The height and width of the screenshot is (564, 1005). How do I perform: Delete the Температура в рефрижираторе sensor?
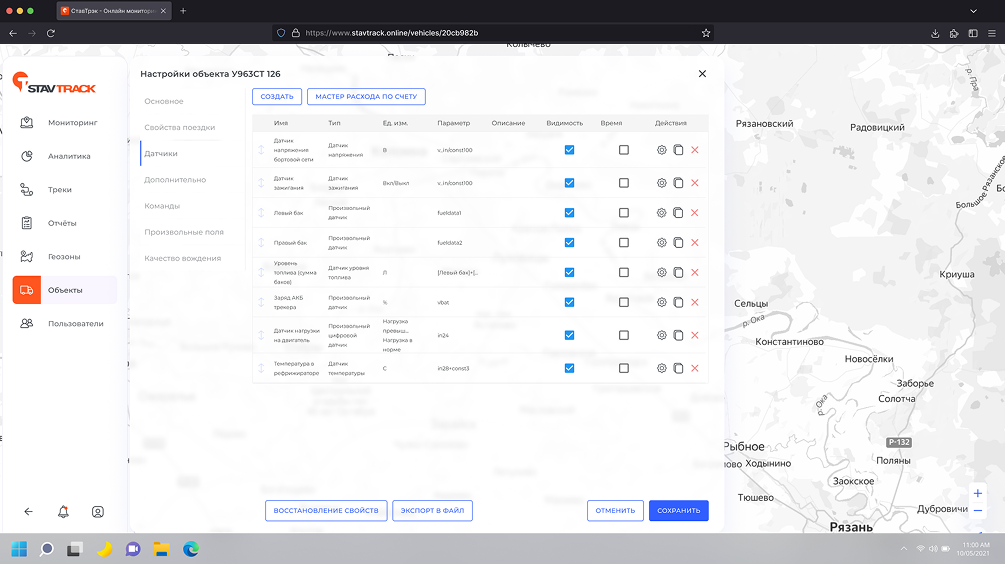tap(695, 368)
